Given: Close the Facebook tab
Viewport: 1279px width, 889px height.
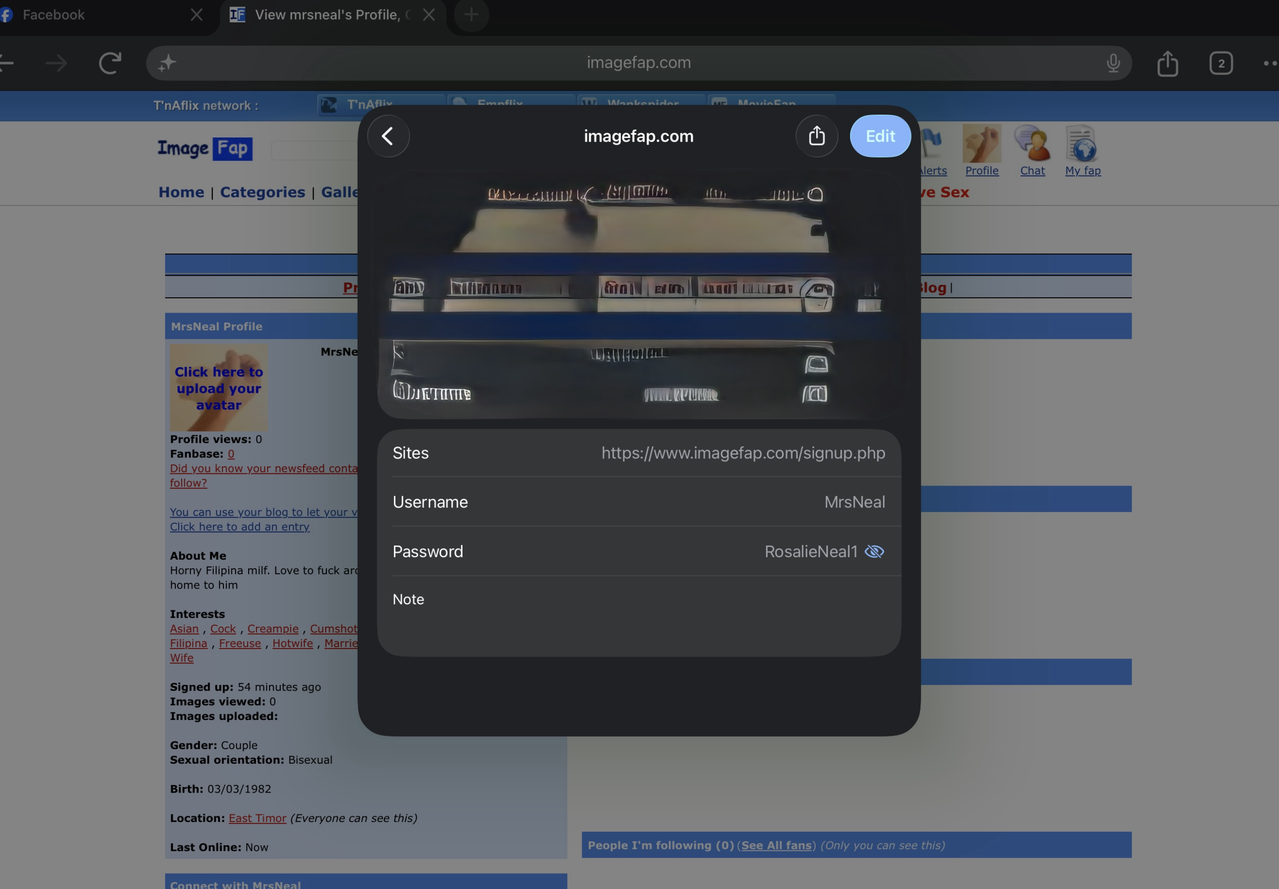Looking at the screenshot, I should (x=196, y=15).
